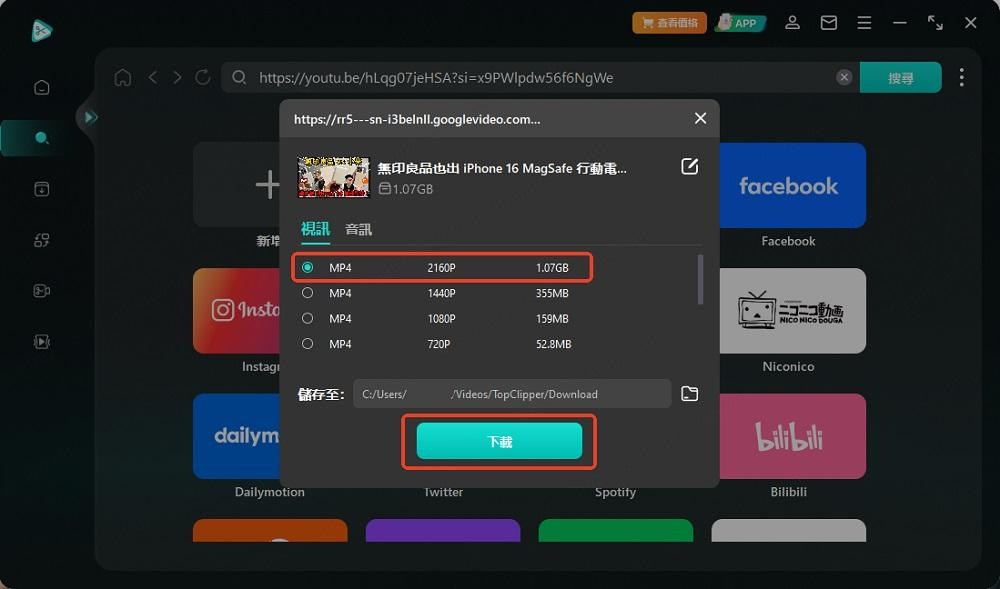The width and height of the screenshot is (1000, 589).
Task: Switch to the 視訊 video tab
Action: (x=315, y=229)
